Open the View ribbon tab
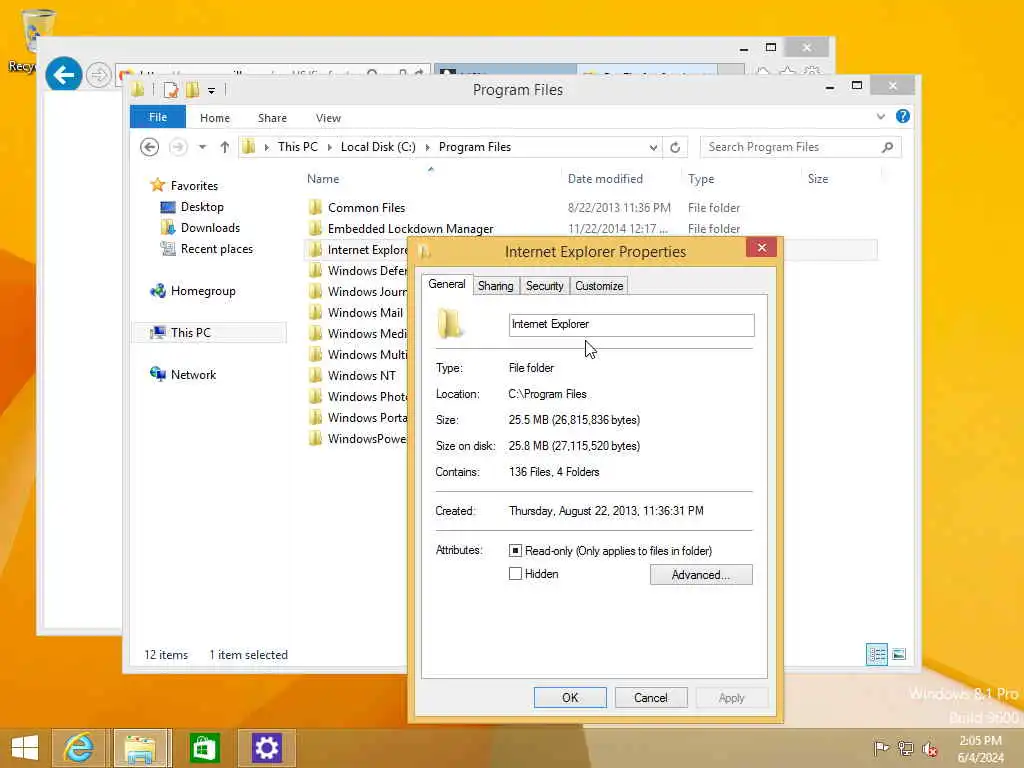Screen dimensions: 1024x768 tap(328, 118)
